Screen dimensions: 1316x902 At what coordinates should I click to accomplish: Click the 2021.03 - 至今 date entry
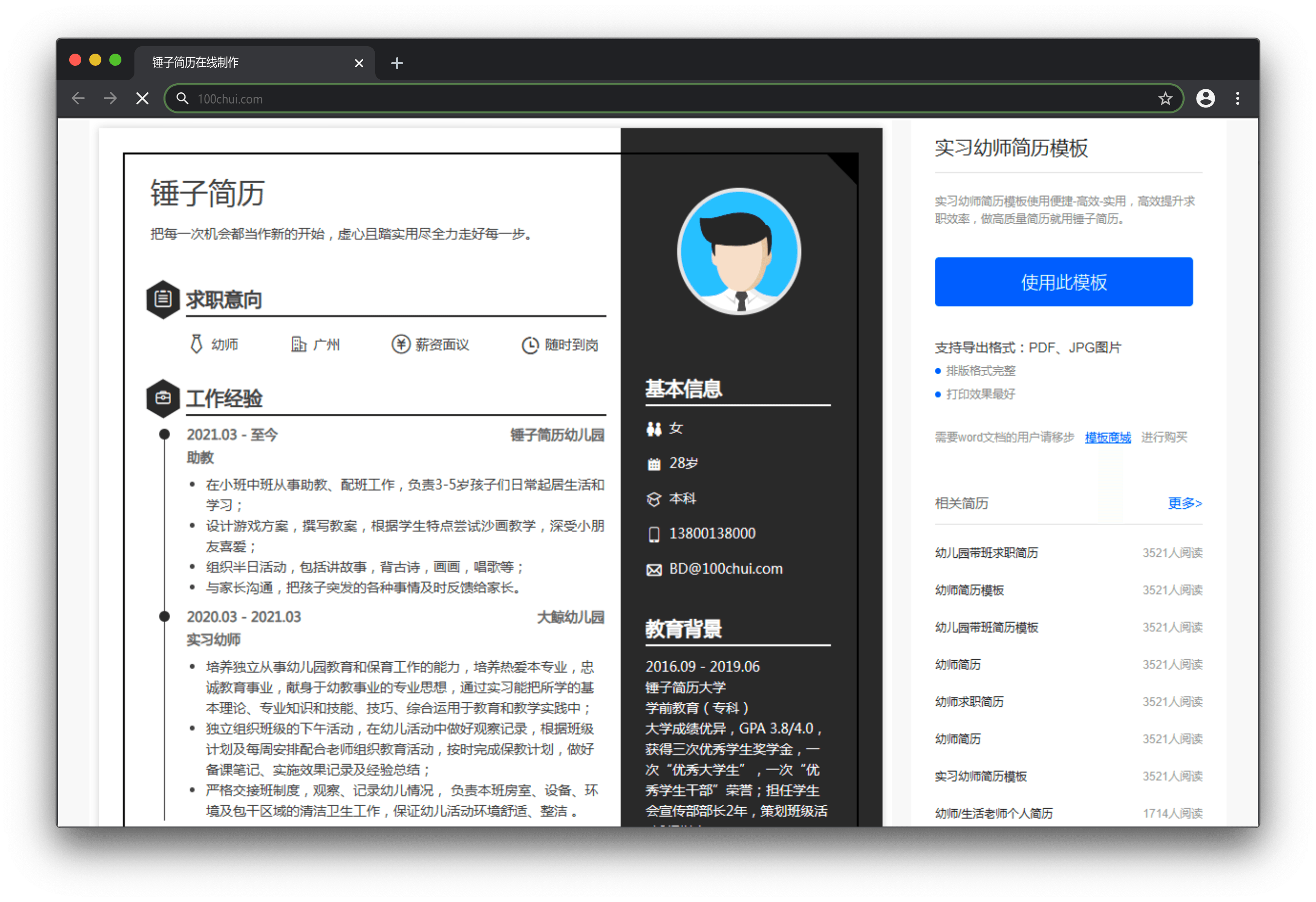[x=232, y=434]
